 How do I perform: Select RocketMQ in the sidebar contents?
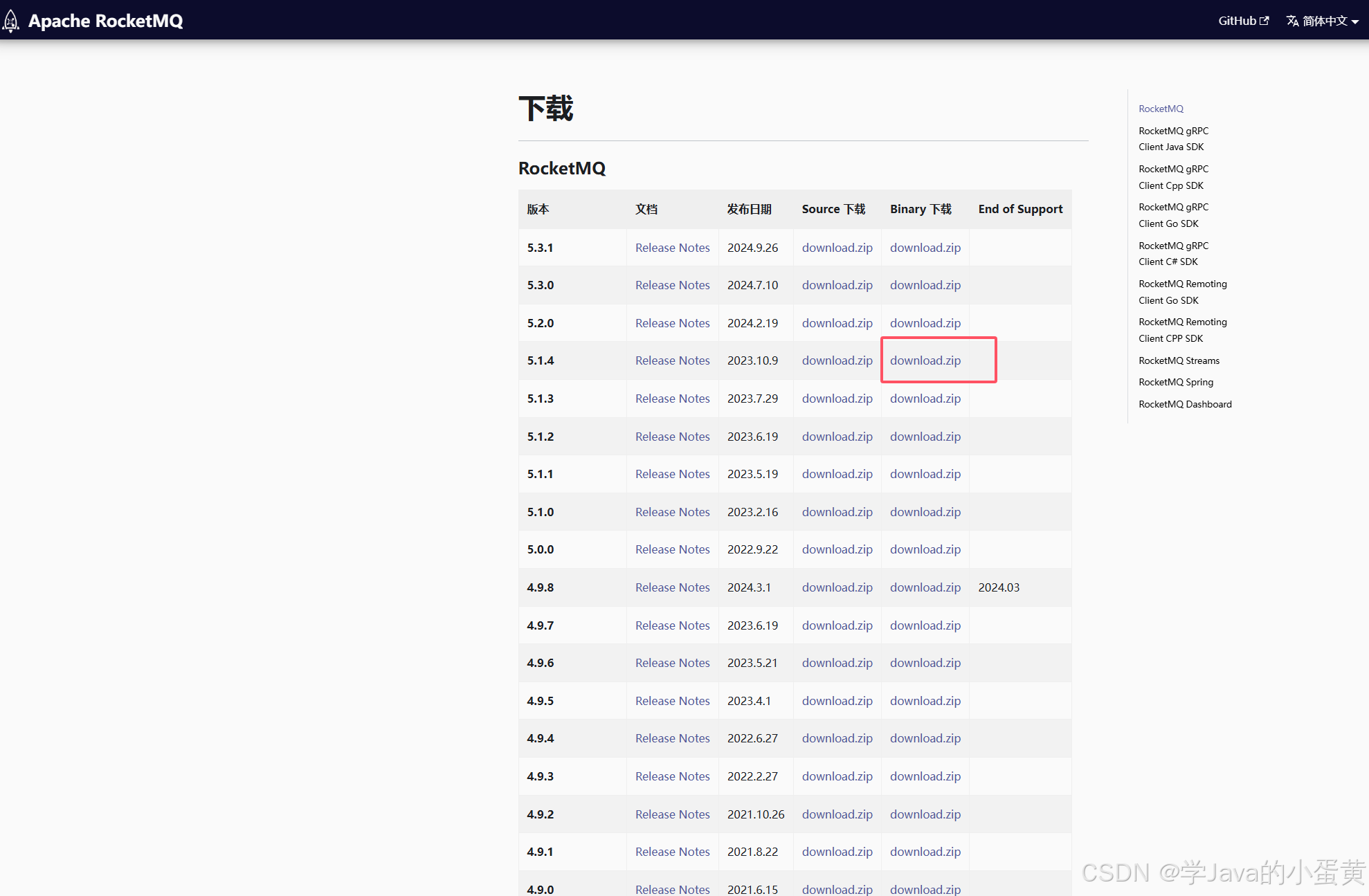[1161, 109]
